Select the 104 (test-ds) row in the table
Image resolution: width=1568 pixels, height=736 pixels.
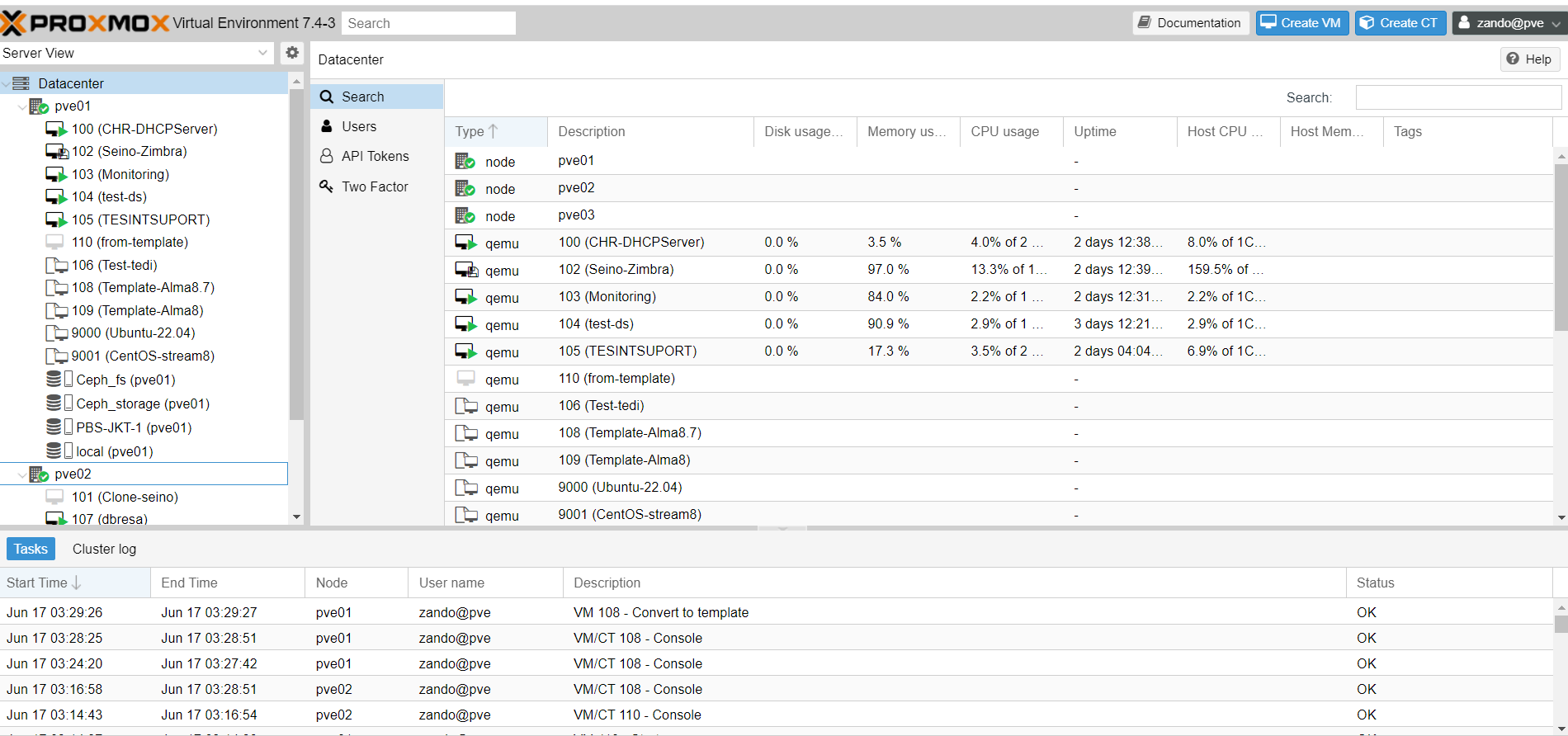pos(999,324)
